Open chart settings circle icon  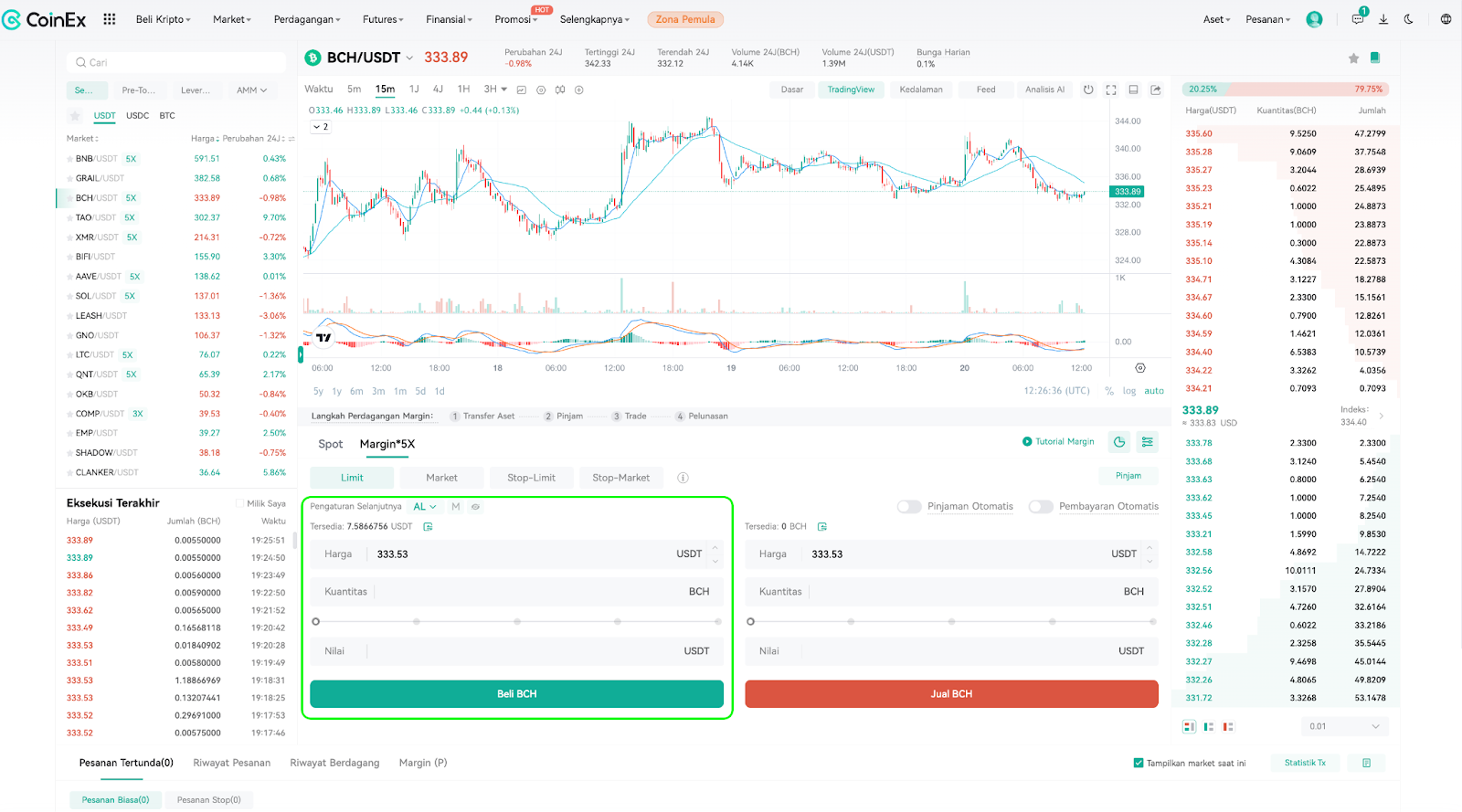541,90
